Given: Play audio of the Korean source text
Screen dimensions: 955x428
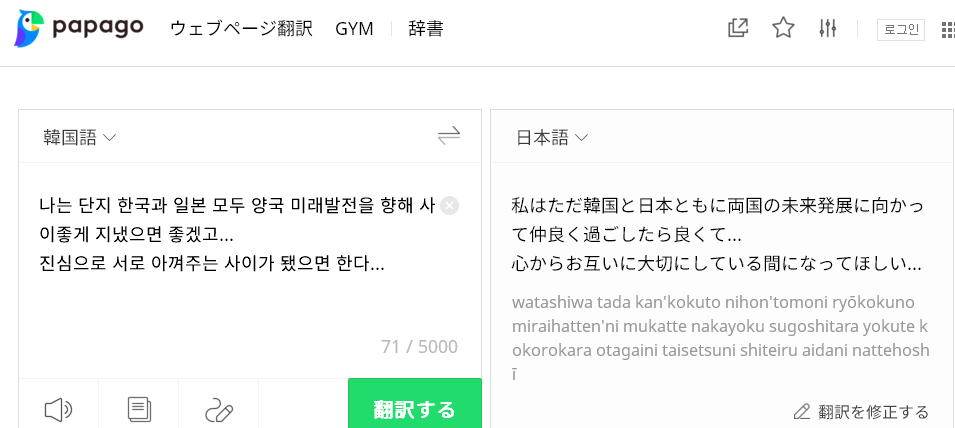Looking at the screenshot, I should 59,409.
